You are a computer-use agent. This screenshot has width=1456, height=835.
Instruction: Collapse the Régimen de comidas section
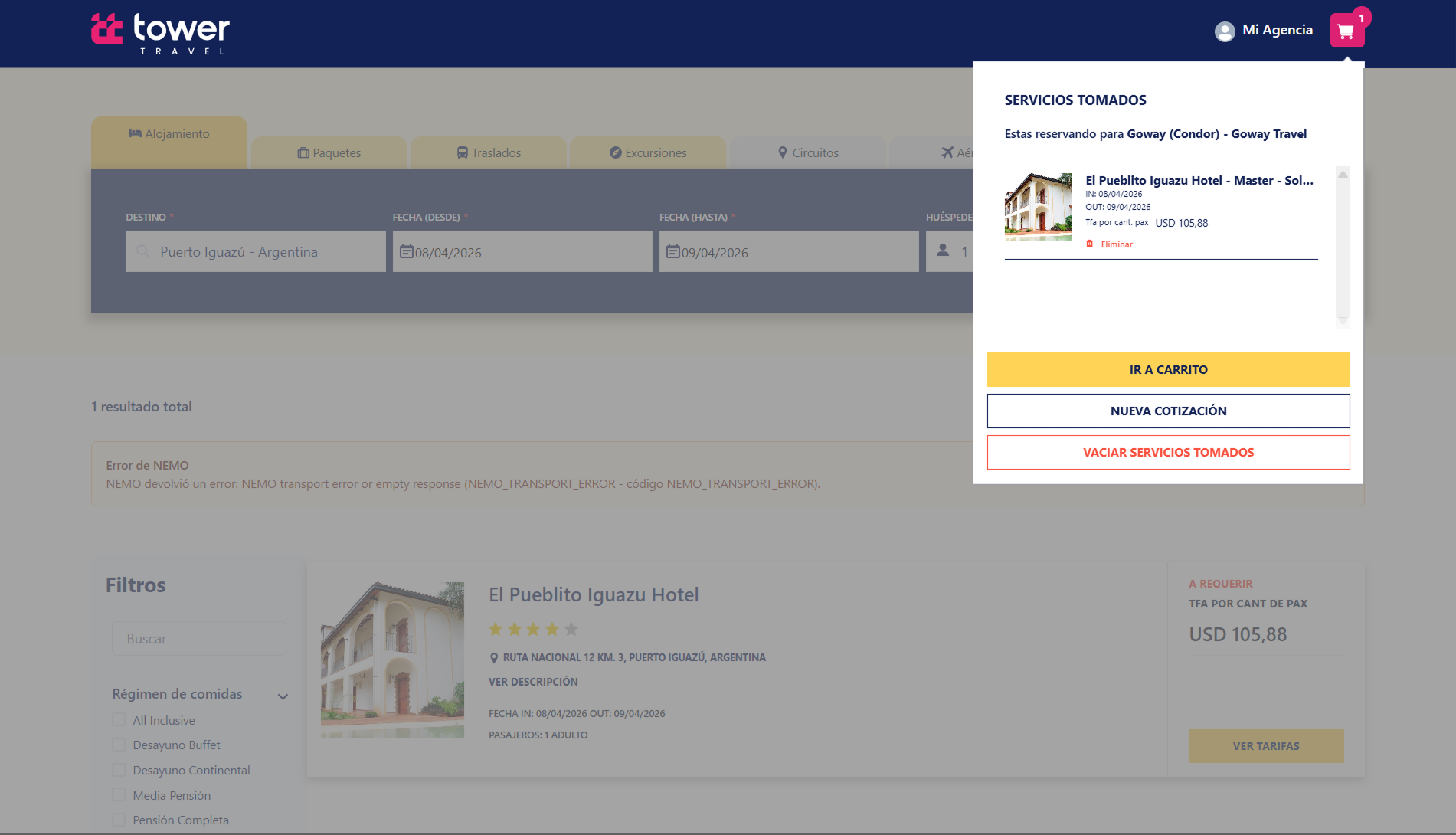point(283,696)
